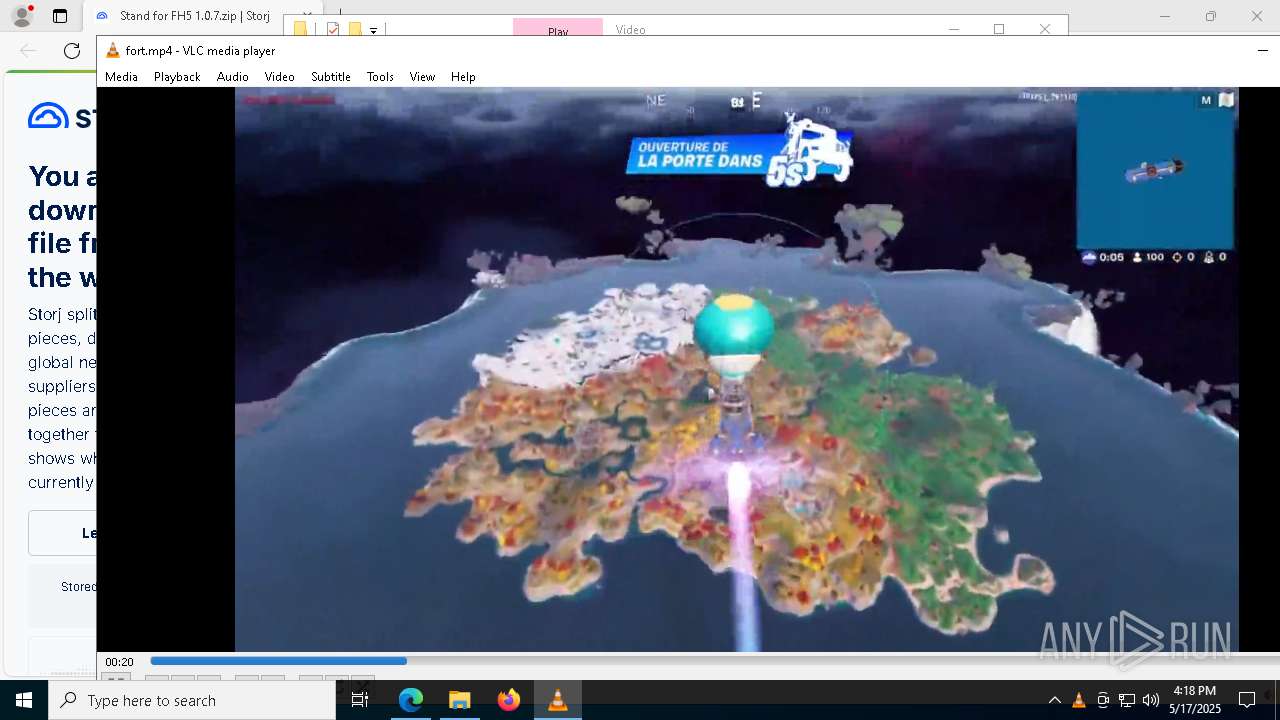Click the Type here to search box
Viewport: 1280px width, 720px height.
tap(192, 700)
